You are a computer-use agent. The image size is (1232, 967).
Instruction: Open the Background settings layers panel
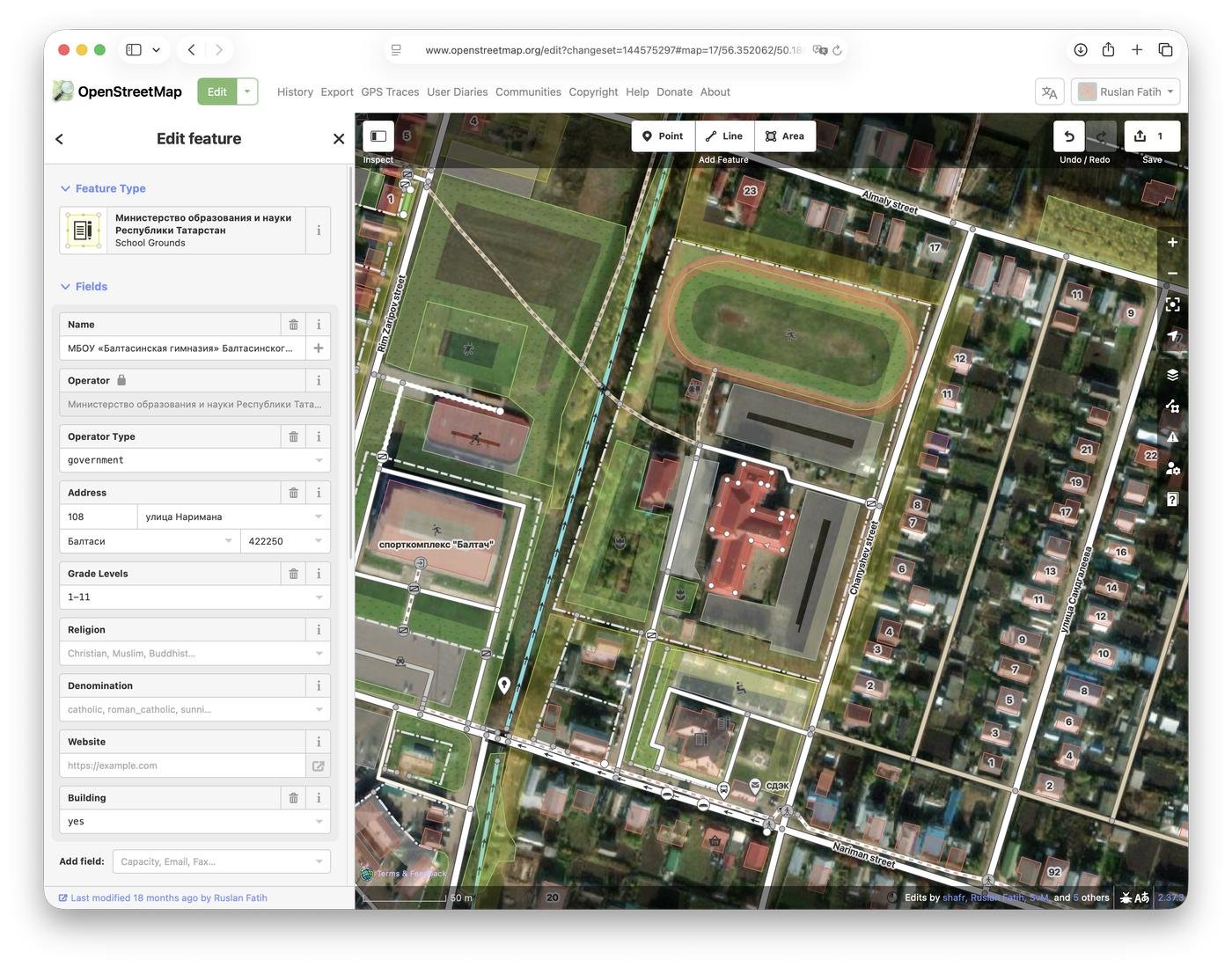[1172, 374]
